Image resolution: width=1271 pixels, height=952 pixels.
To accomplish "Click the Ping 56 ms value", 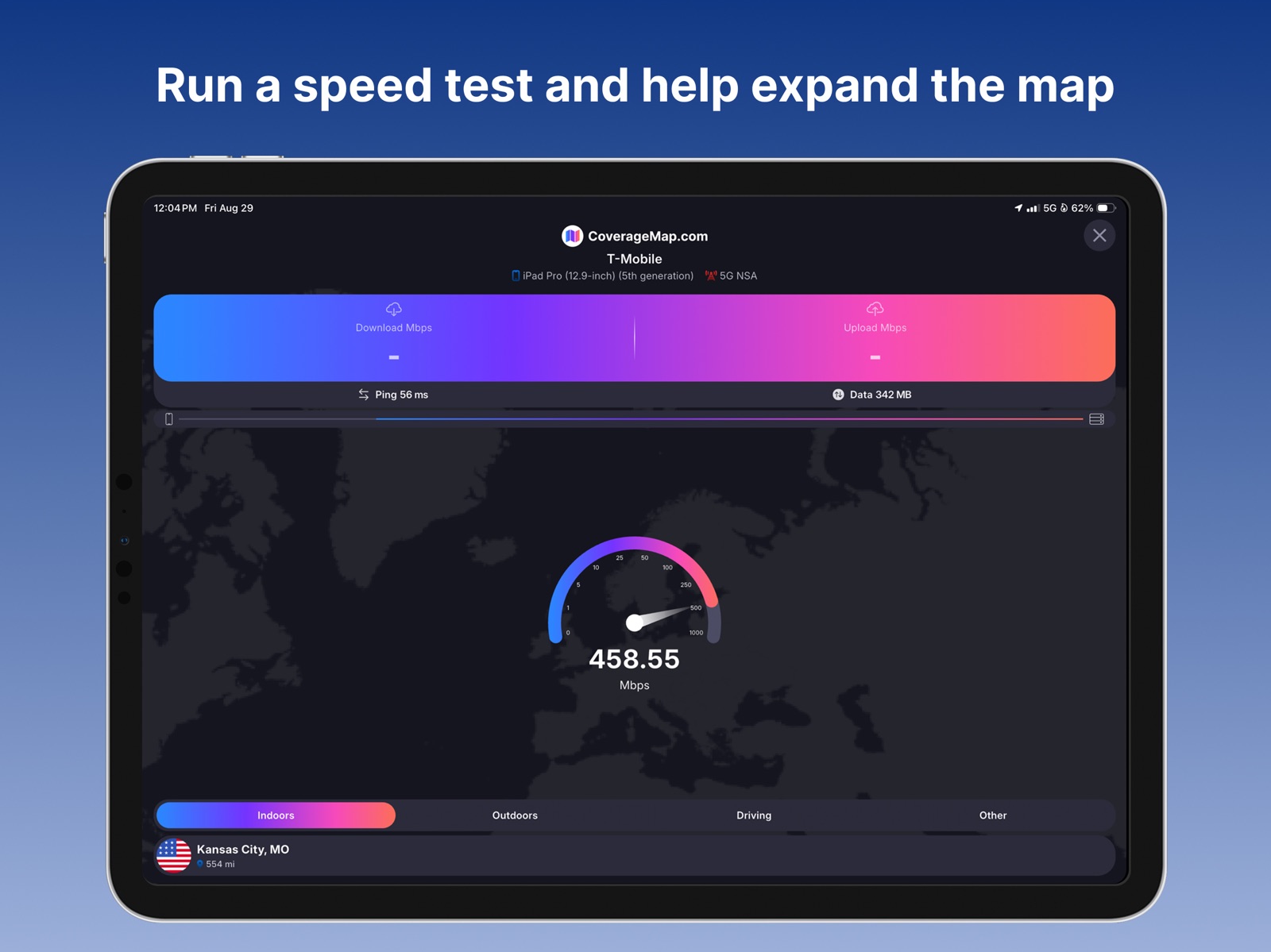I will [402, 395].
